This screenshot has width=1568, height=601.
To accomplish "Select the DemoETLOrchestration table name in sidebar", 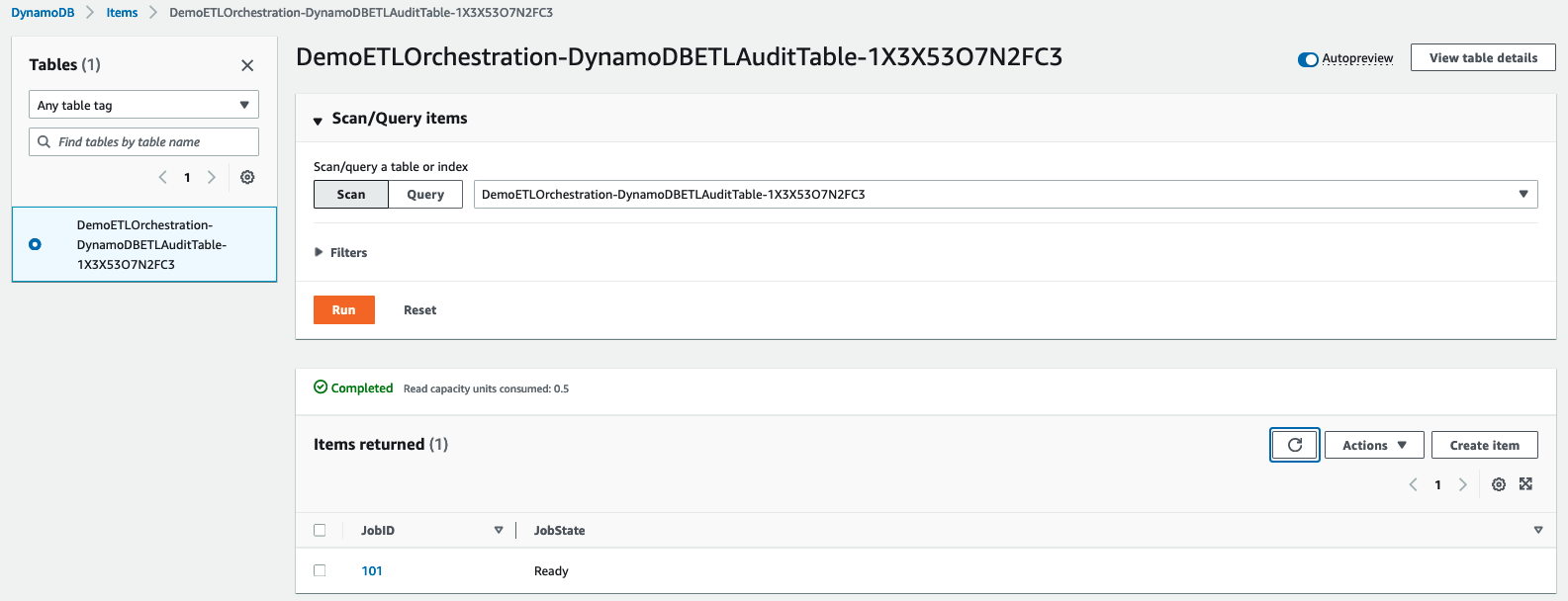I will coord(151,245).
